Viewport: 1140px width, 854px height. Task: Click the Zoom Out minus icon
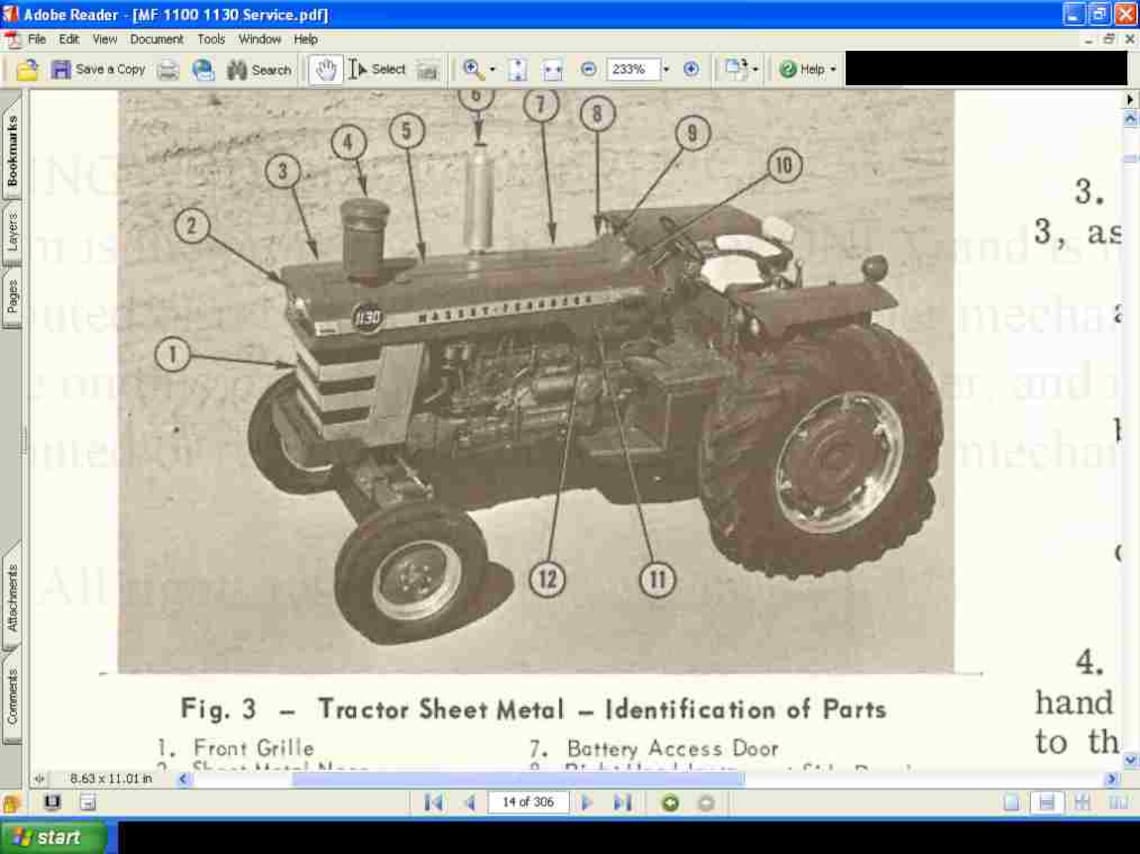(589, 69)
